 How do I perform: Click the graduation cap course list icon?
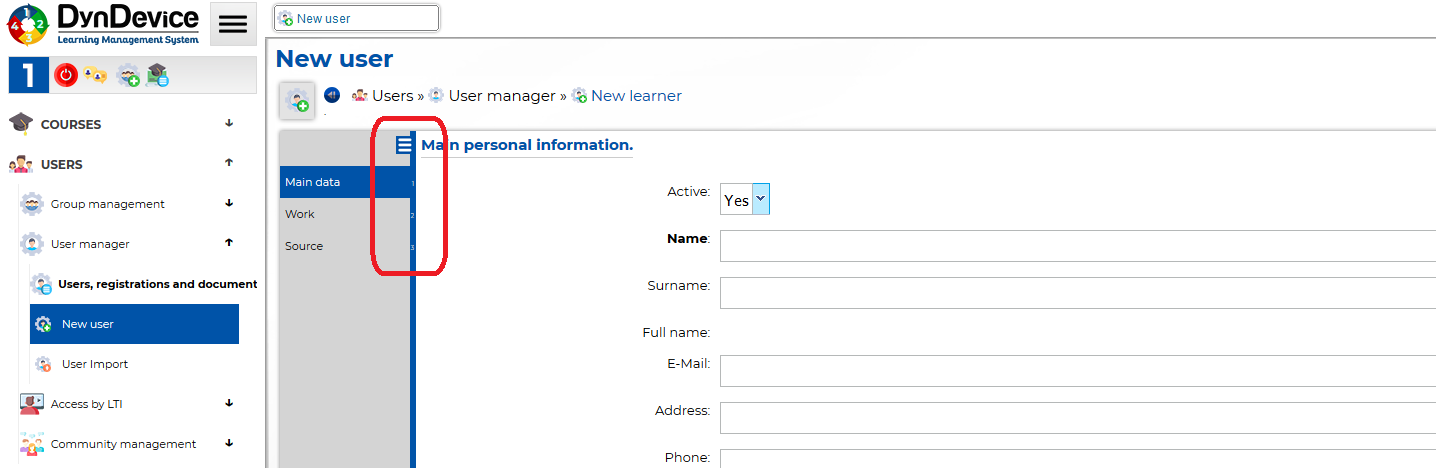click(x=158, y=75)
